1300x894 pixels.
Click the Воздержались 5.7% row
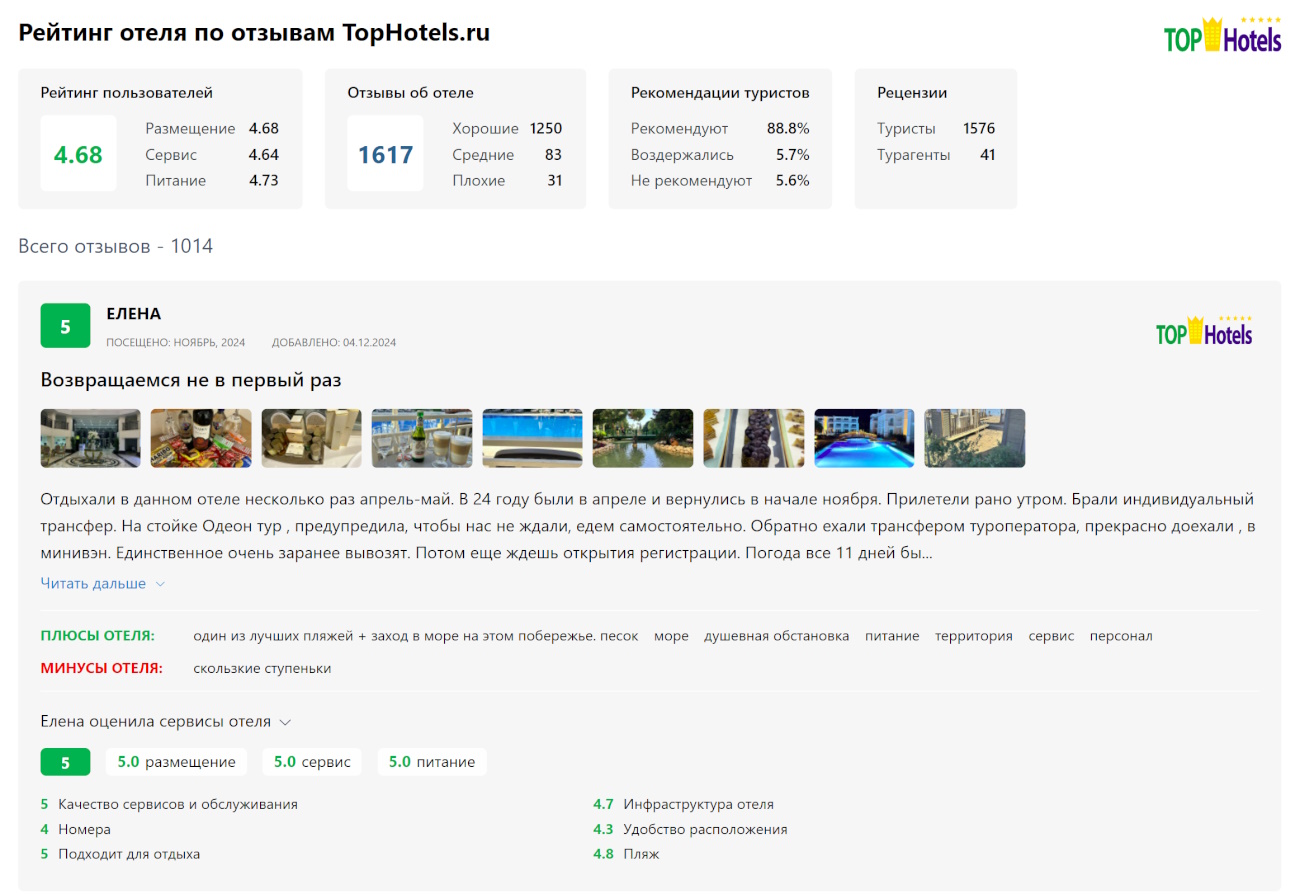(x=720, y=155)
